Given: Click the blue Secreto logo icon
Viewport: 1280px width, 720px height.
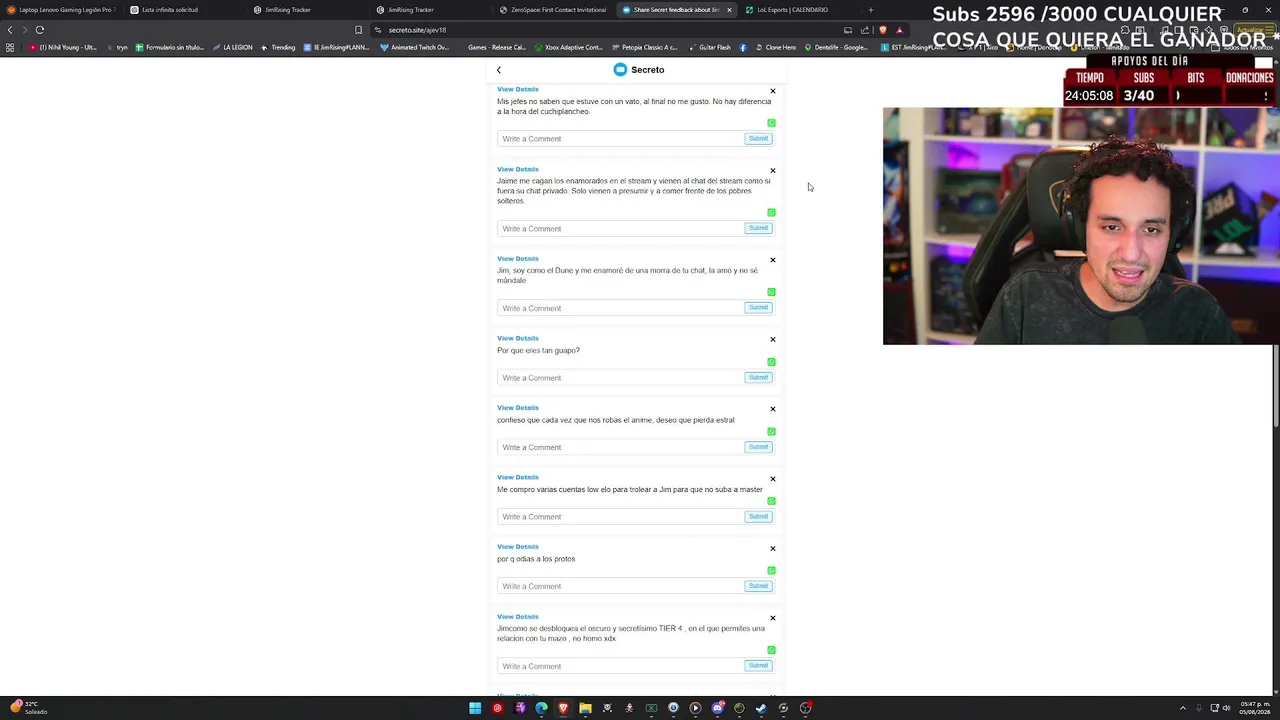Looking at the screenshot, I should point(620,70).
